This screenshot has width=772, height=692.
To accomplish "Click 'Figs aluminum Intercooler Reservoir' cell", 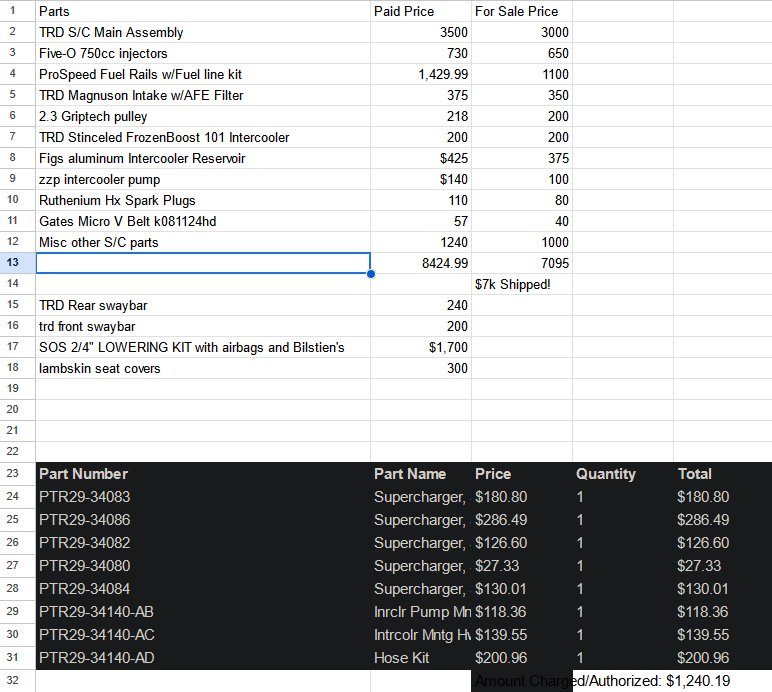I will point(203,158).
